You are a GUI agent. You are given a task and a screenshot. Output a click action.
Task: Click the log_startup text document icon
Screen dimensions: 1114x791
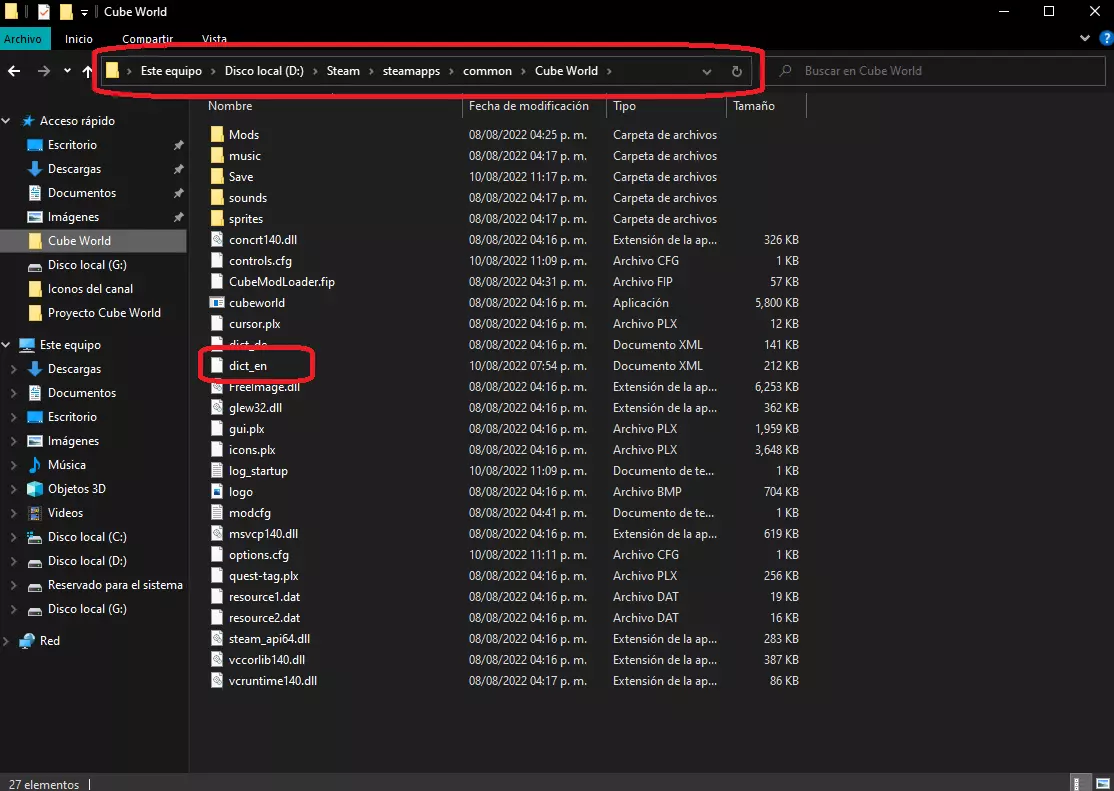tap(217, 470)
